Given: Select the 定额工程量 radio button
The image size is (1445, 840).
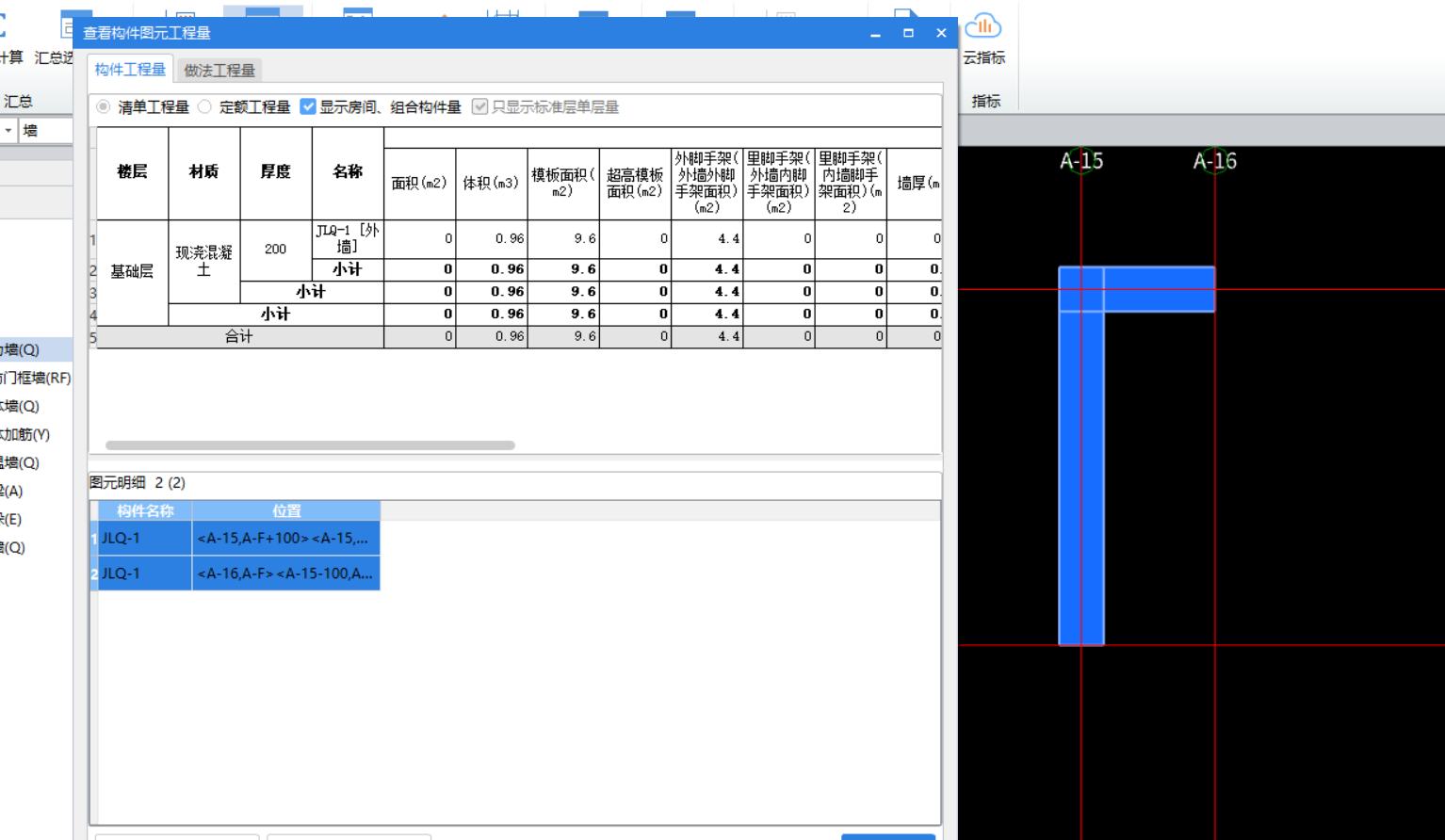Looking at the screenshot, I should tap(204, 107).
